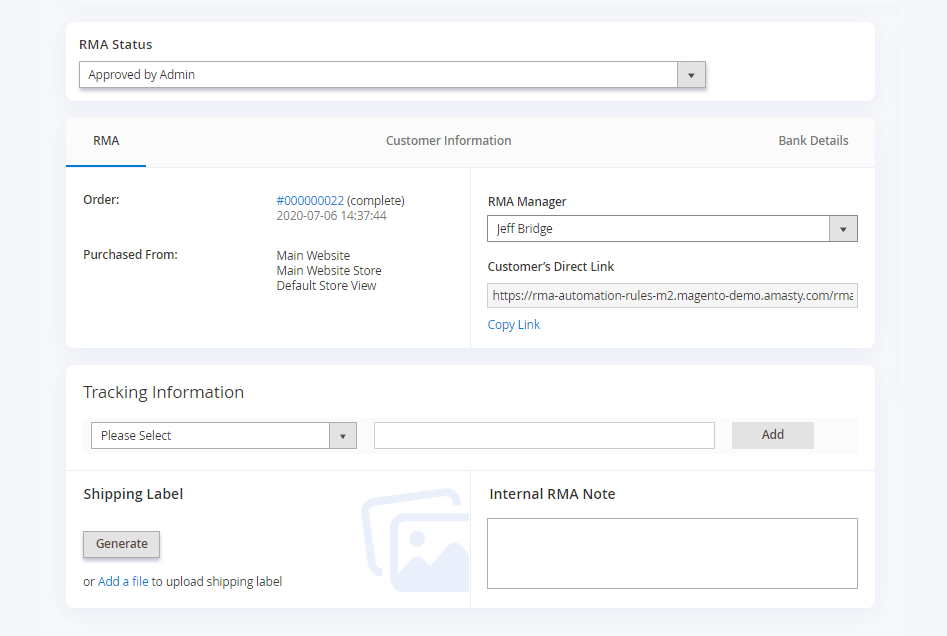Generate a shipping label
947x636 pixels.
[x=121, y=544]
